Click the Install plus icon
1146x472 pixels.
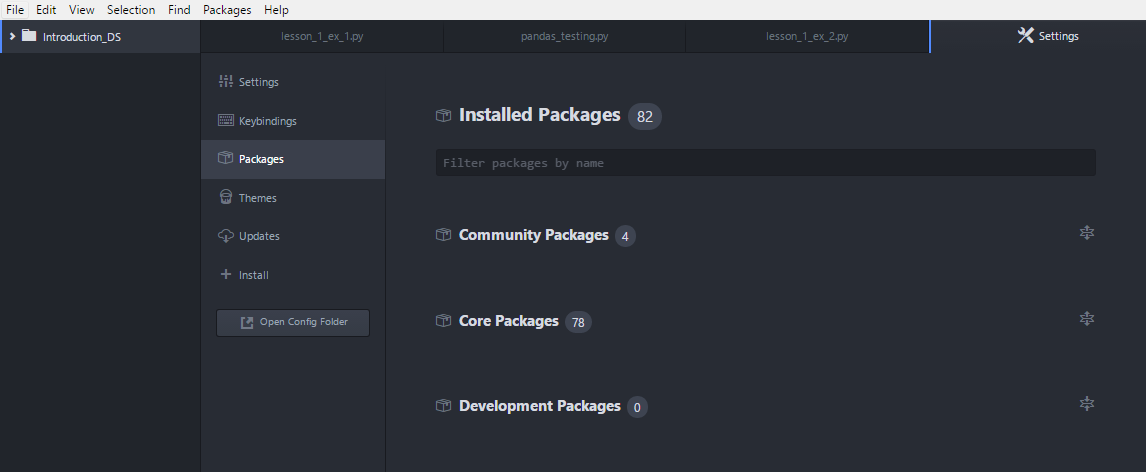click(225, 274)
